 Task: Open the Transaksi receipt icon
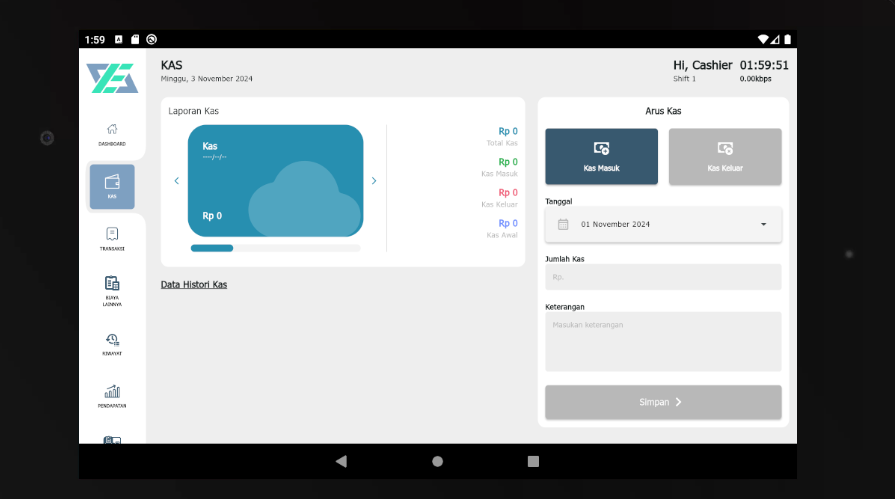pos(112,238)
